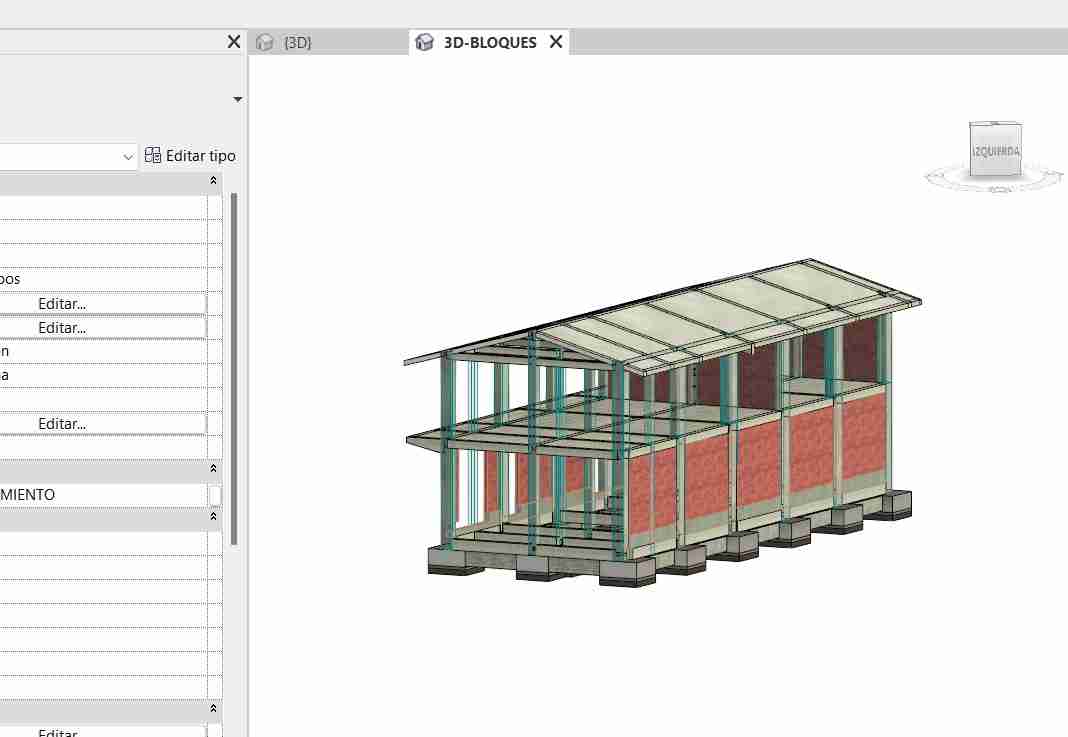The height and width of the screenshot is (737, 1068).
Task: Click the IZQUIERDA face of the ViewCube
Action: click(x=995, y=151)
